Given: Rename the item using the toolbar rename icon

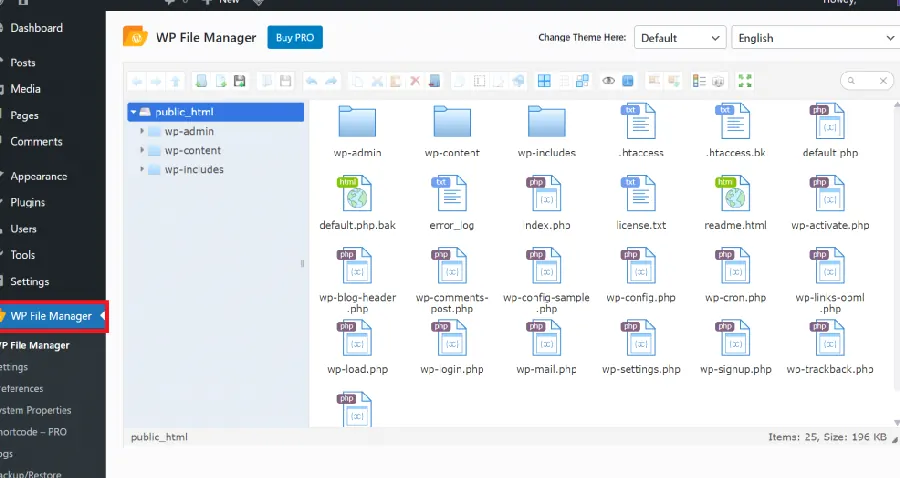Looking at the screenshot, I should (x=479, y=81).
